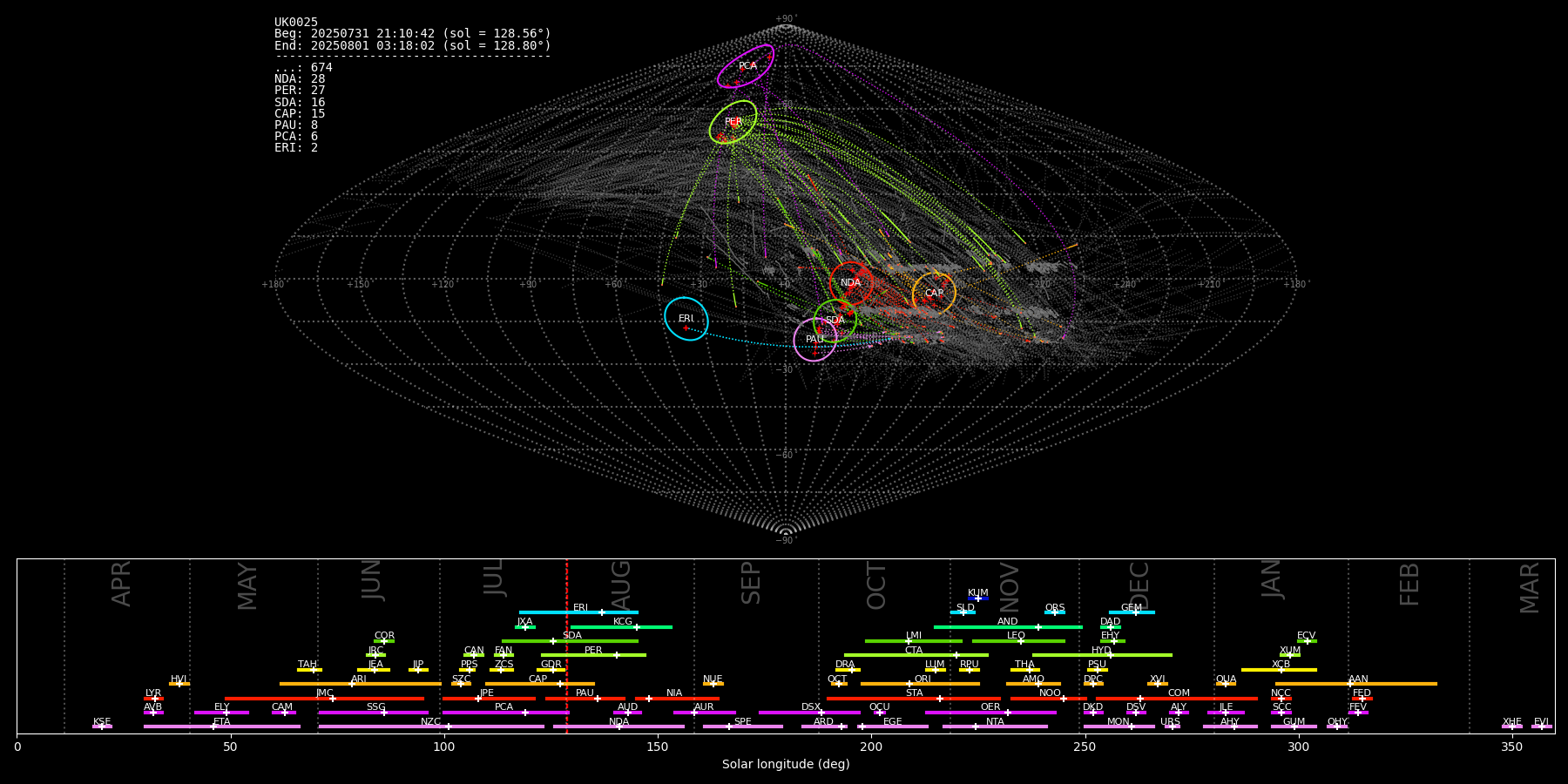The image size is (1568, 784).
Task: Click the DEC month label in timeline
Action: [1139, 585]
